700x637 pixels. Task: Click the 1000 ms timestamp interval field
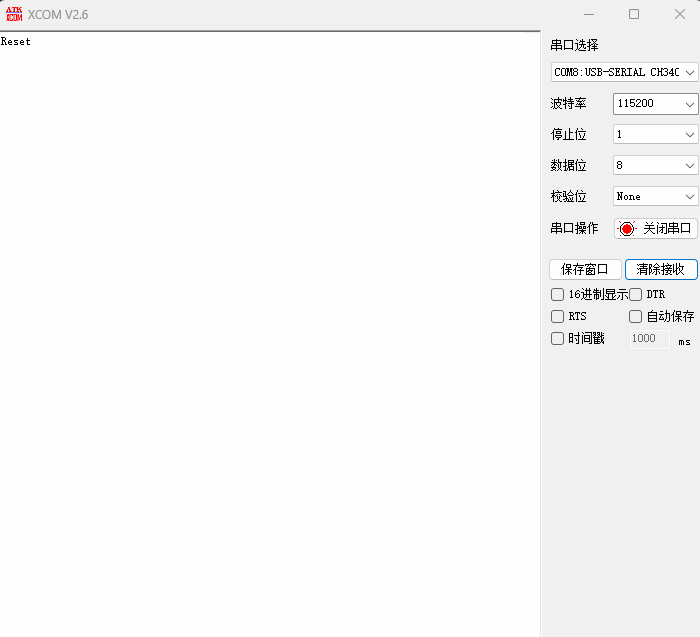(650, 339)
